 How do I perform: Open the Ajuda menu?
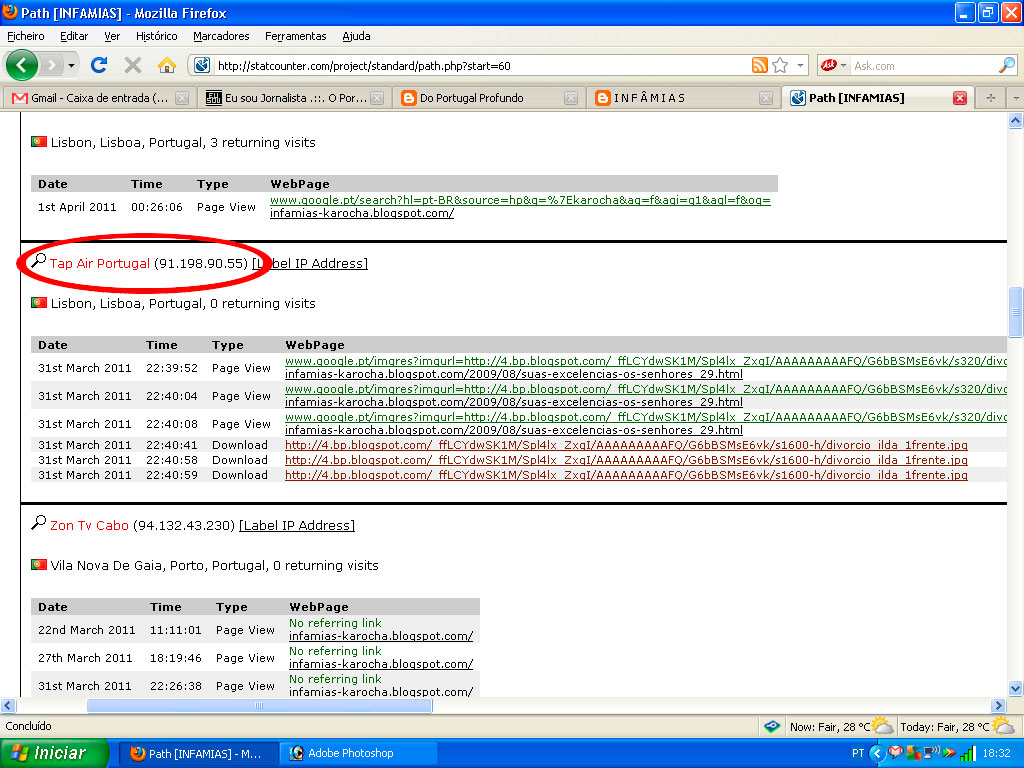[356, 36]
